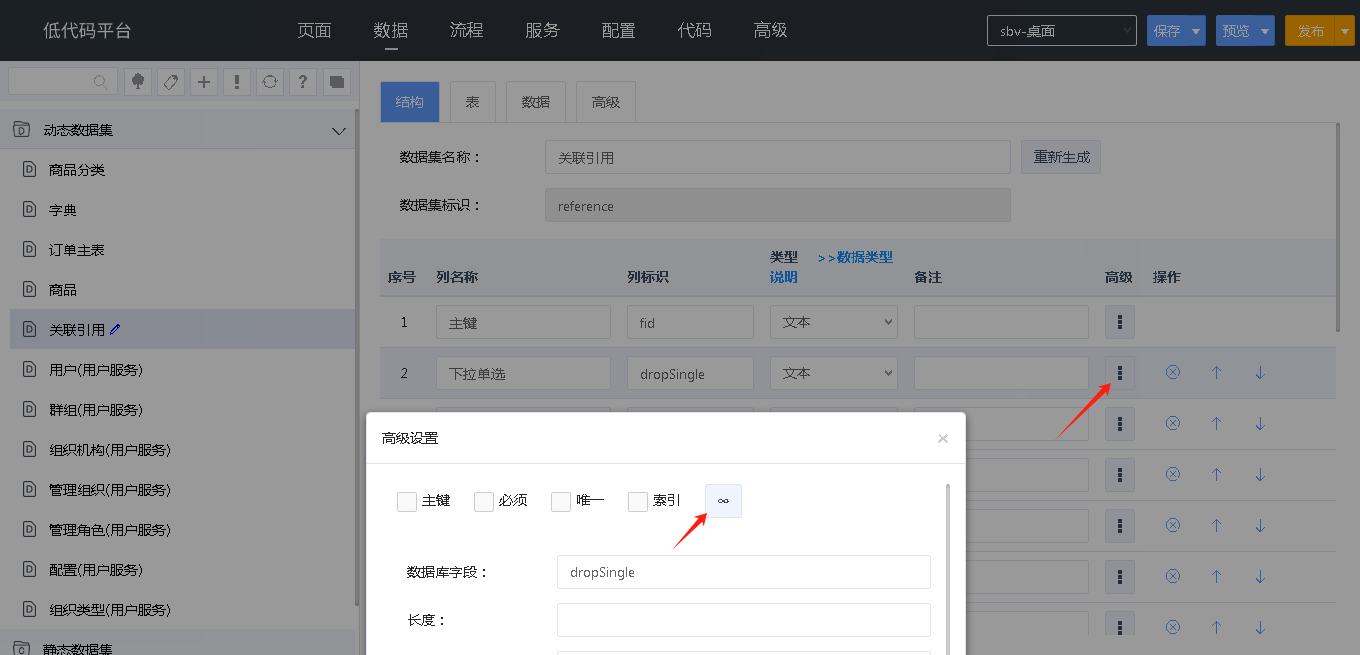
Task: Collapse the 动态数据集 section
Action: 338,130
